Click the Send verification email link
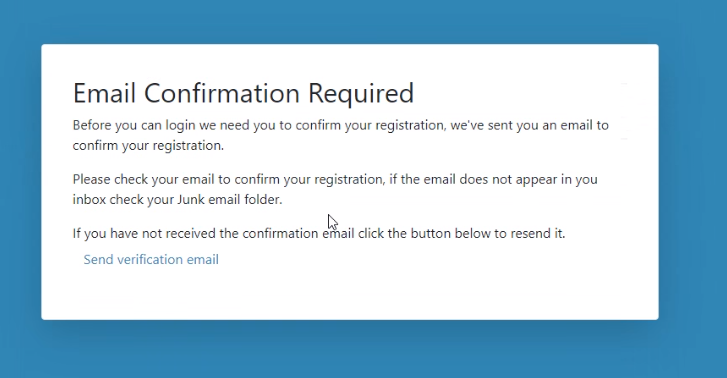 pyautogui.click(x=151, y=259)
